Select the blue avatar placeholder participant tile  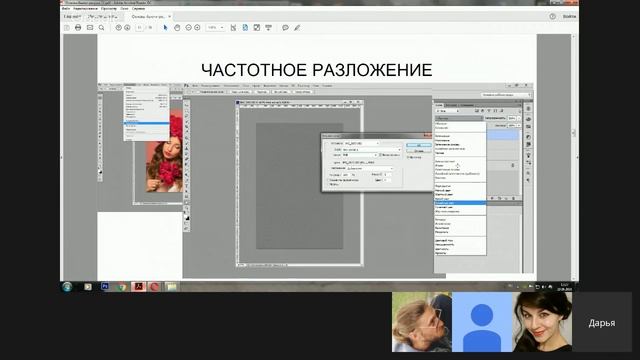pyautogui.click(x=482, y=322)
